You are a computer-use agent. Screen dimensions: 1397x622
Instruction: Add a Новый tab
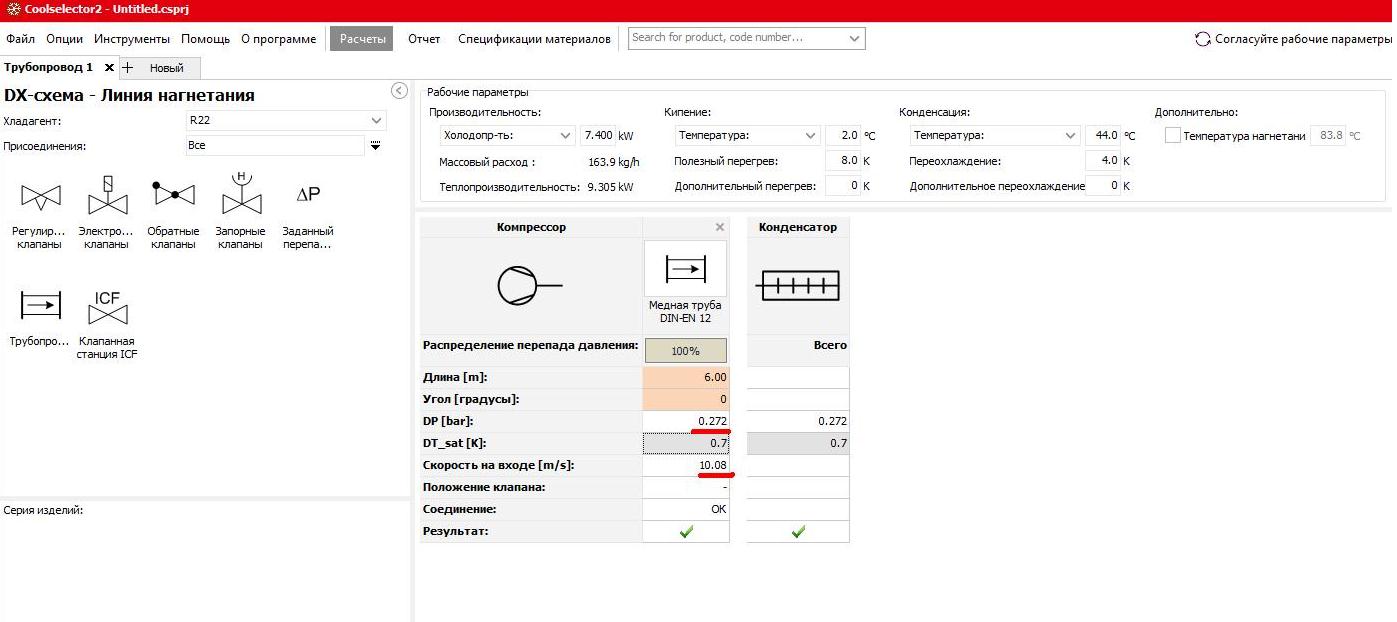(160, 68)
